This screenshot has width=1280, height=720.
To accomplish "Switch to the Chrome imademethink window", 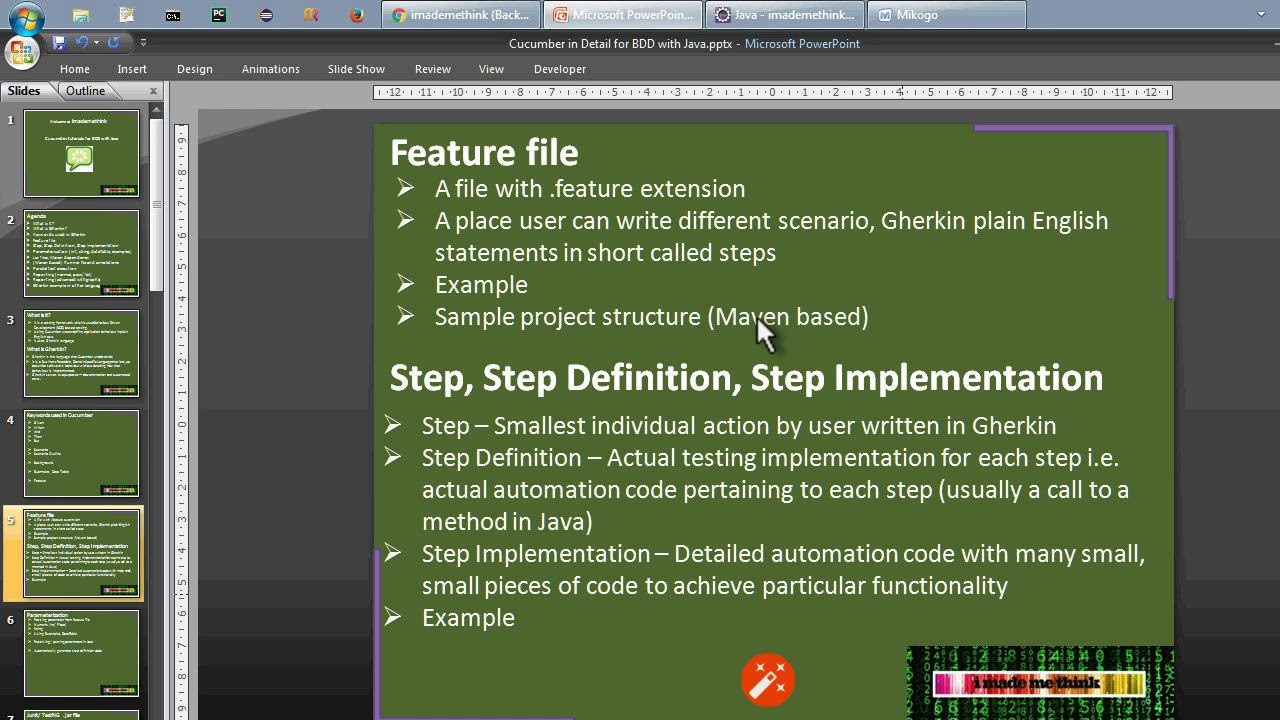I will pyautogui.click(x=461, y=15).
